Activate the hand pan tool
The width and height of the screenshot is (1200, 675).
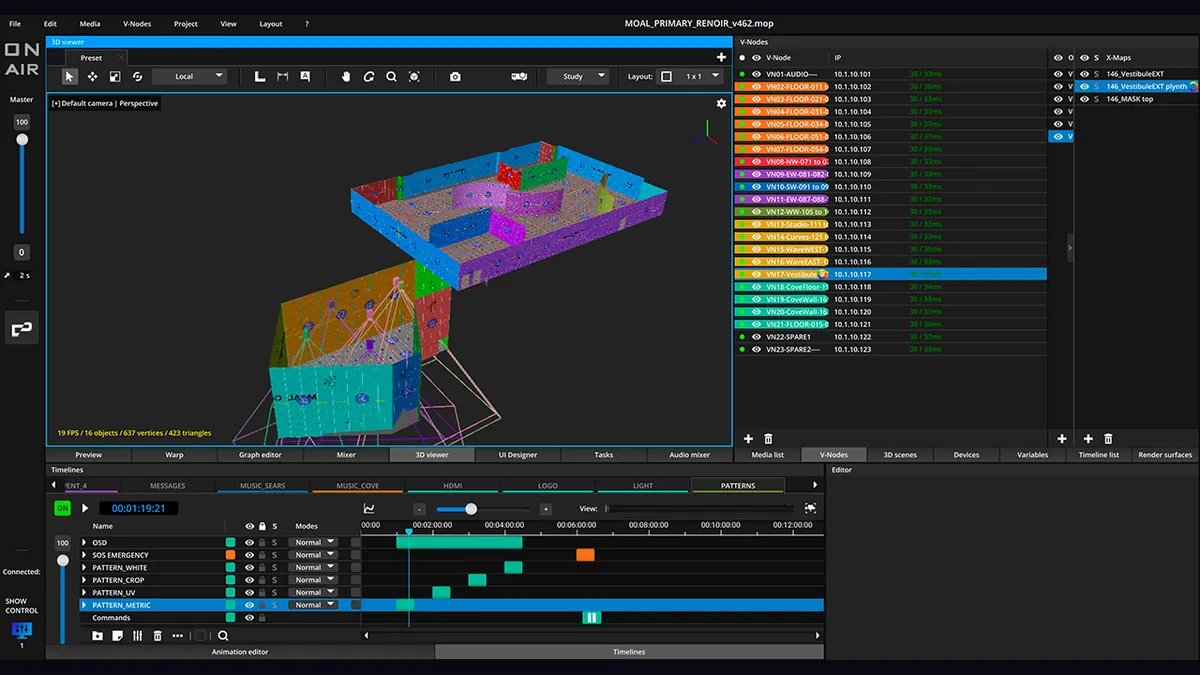click(347, 76)
